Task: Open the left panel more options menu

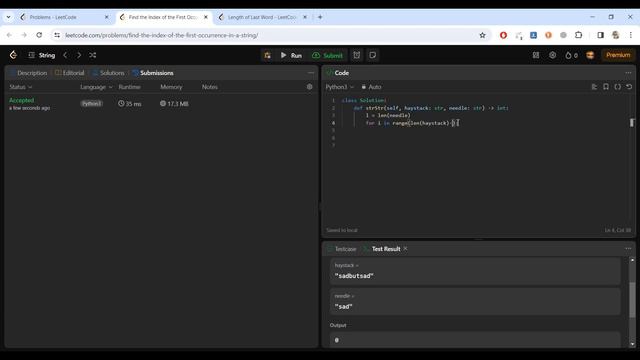Action: (x=311, y=73)
